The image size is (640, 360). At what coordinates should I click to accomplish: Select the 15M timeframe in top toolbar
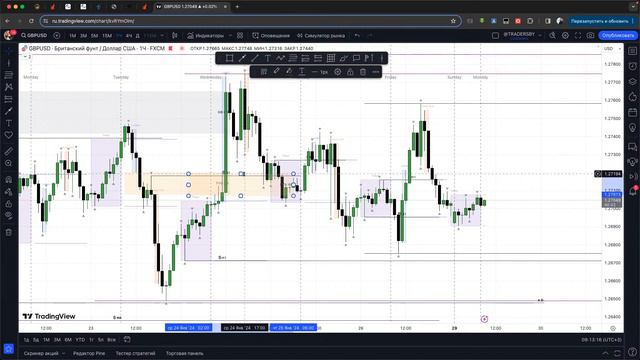coord(107,36)
